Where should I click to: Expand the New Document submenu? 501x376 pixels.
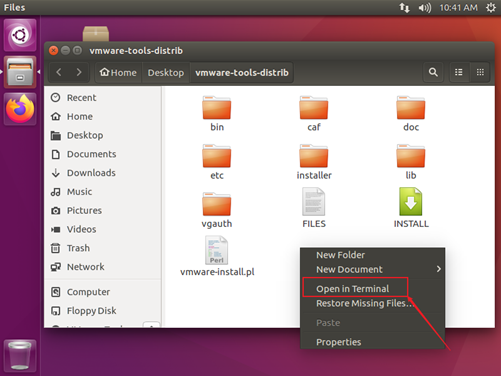click(x=373, y=269)
